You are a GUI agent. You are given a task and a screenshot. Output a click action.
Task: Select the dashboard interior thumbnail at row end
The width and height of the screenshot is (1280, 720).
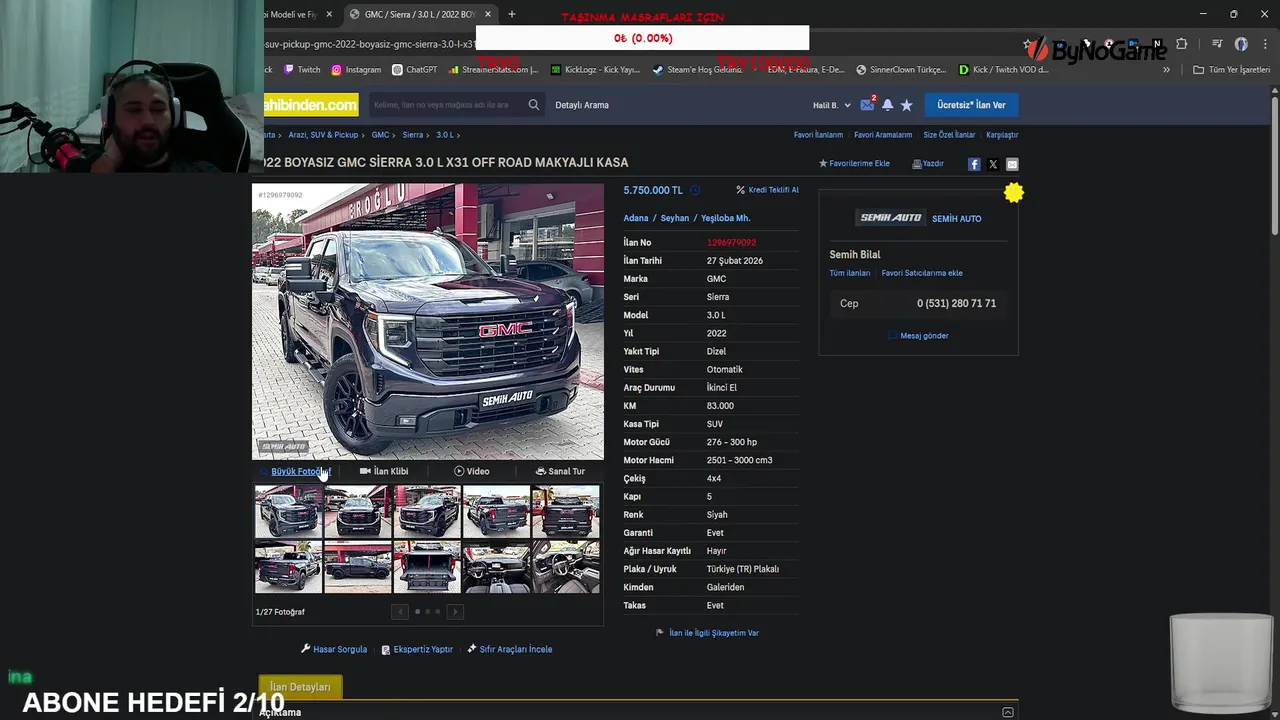click(566, 567)
